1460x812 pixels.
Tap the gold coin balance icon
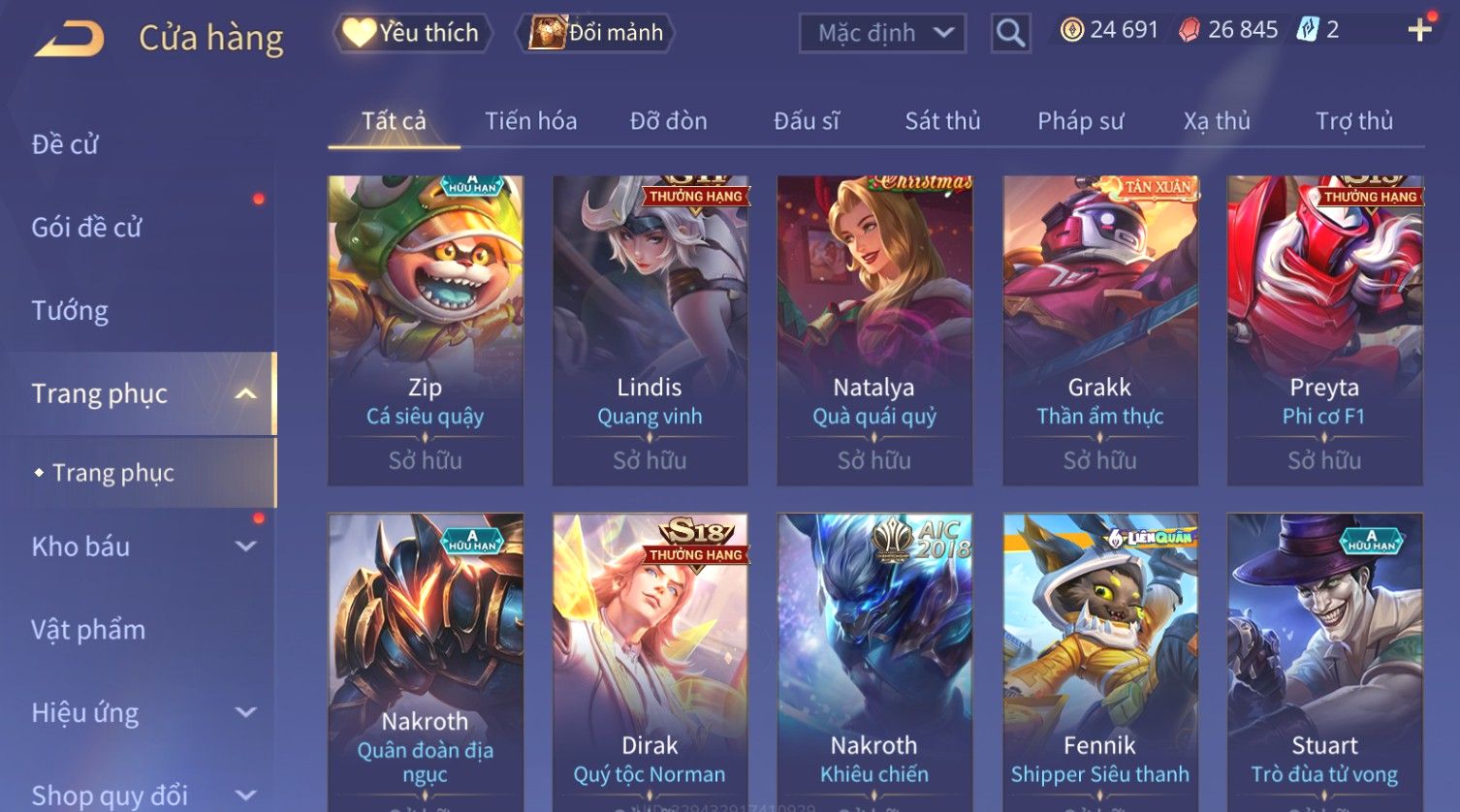[1071, 30]
